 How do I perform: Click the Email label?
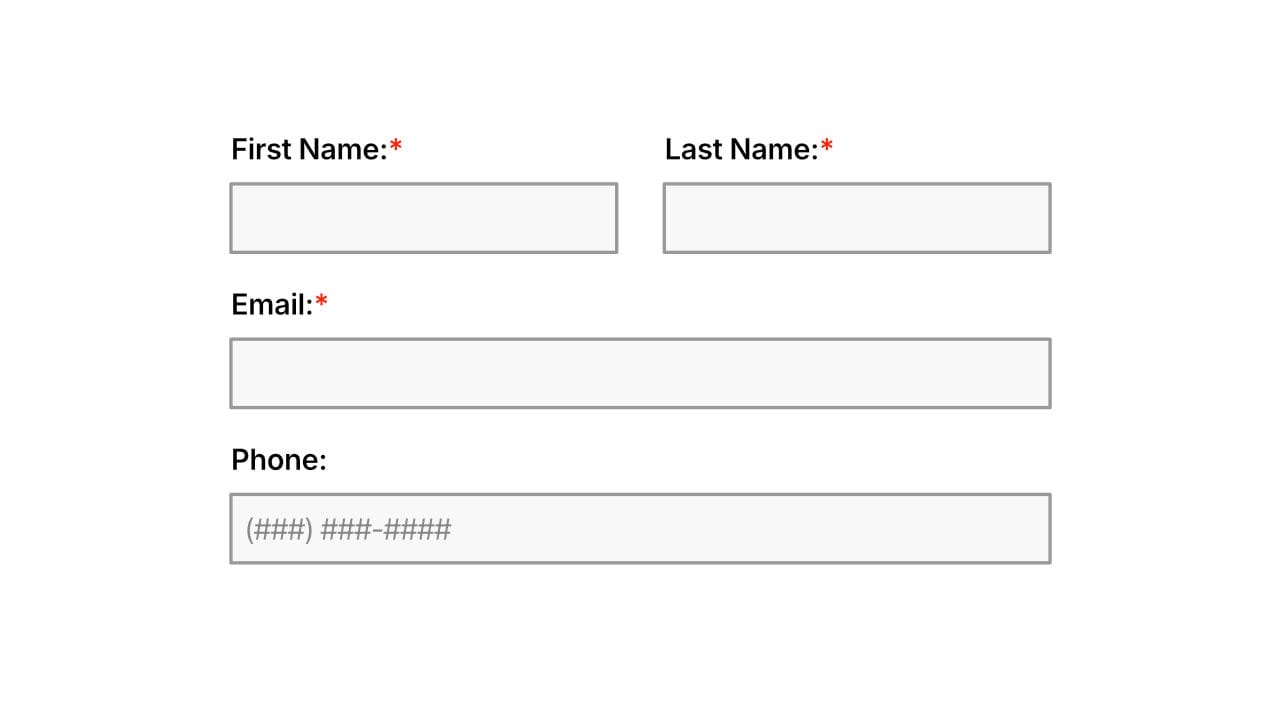273,304
